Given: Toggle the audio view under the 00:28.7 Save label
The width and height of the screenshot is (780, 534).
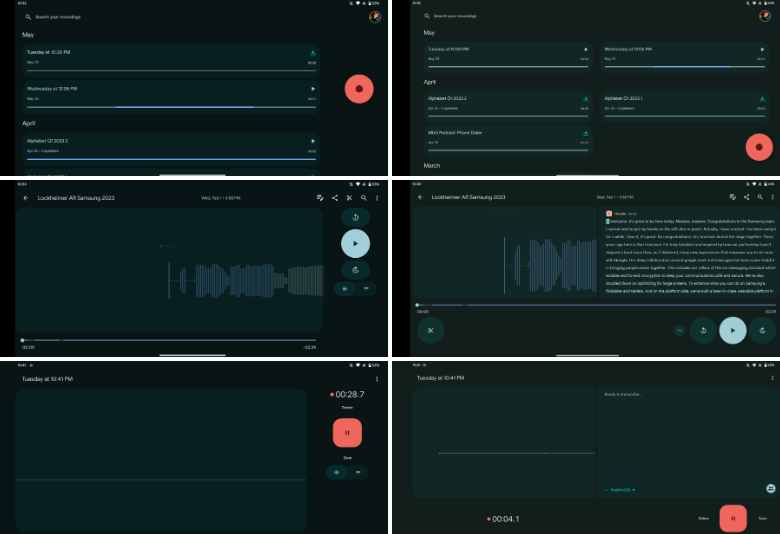Looking at the screenshot, I should (338, 472).
